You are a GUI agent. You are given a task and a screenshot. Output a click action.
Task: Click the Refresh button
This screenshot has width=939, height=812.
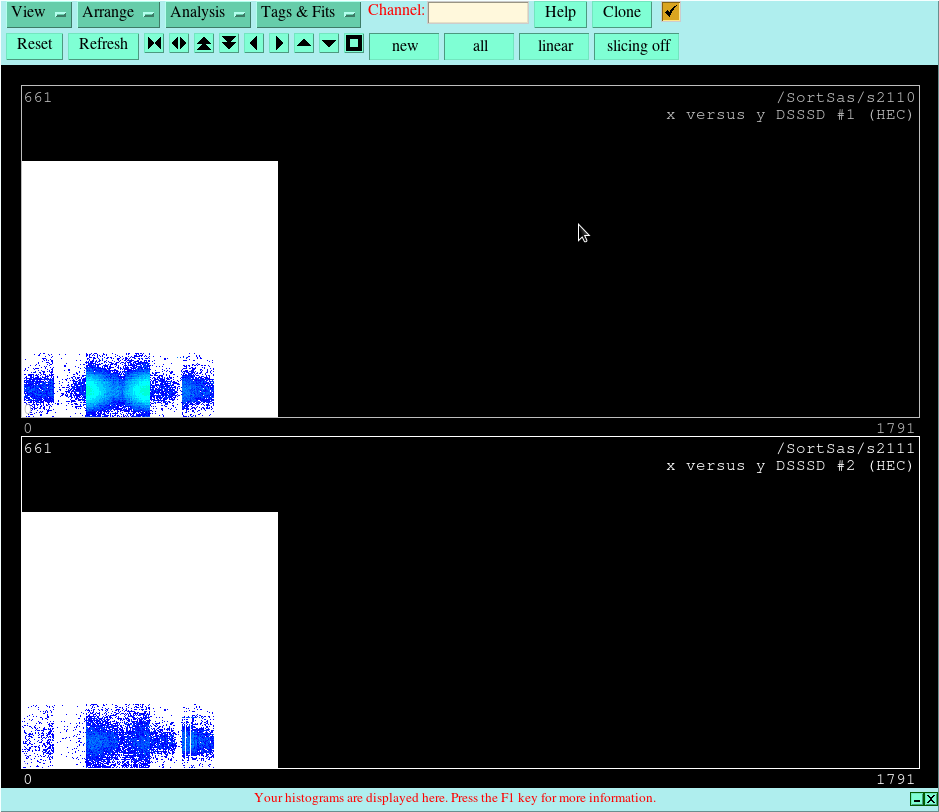click(103, 46)
